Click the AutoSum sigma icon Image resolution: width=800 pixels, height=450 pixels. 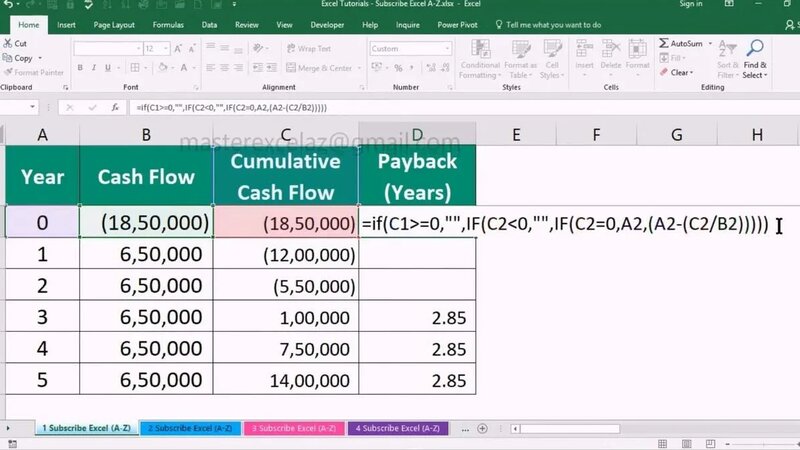coord(664,43)
